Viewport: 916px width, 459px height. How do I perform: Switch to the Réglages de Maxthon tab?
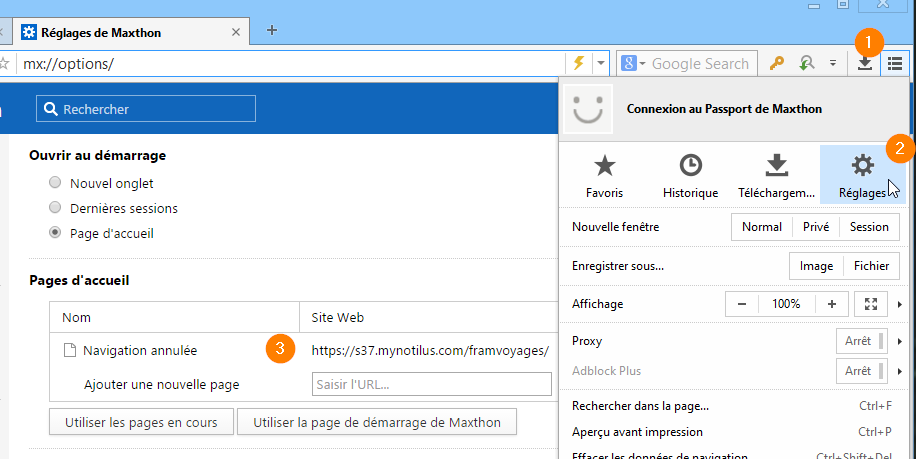(x=131, y=32)
